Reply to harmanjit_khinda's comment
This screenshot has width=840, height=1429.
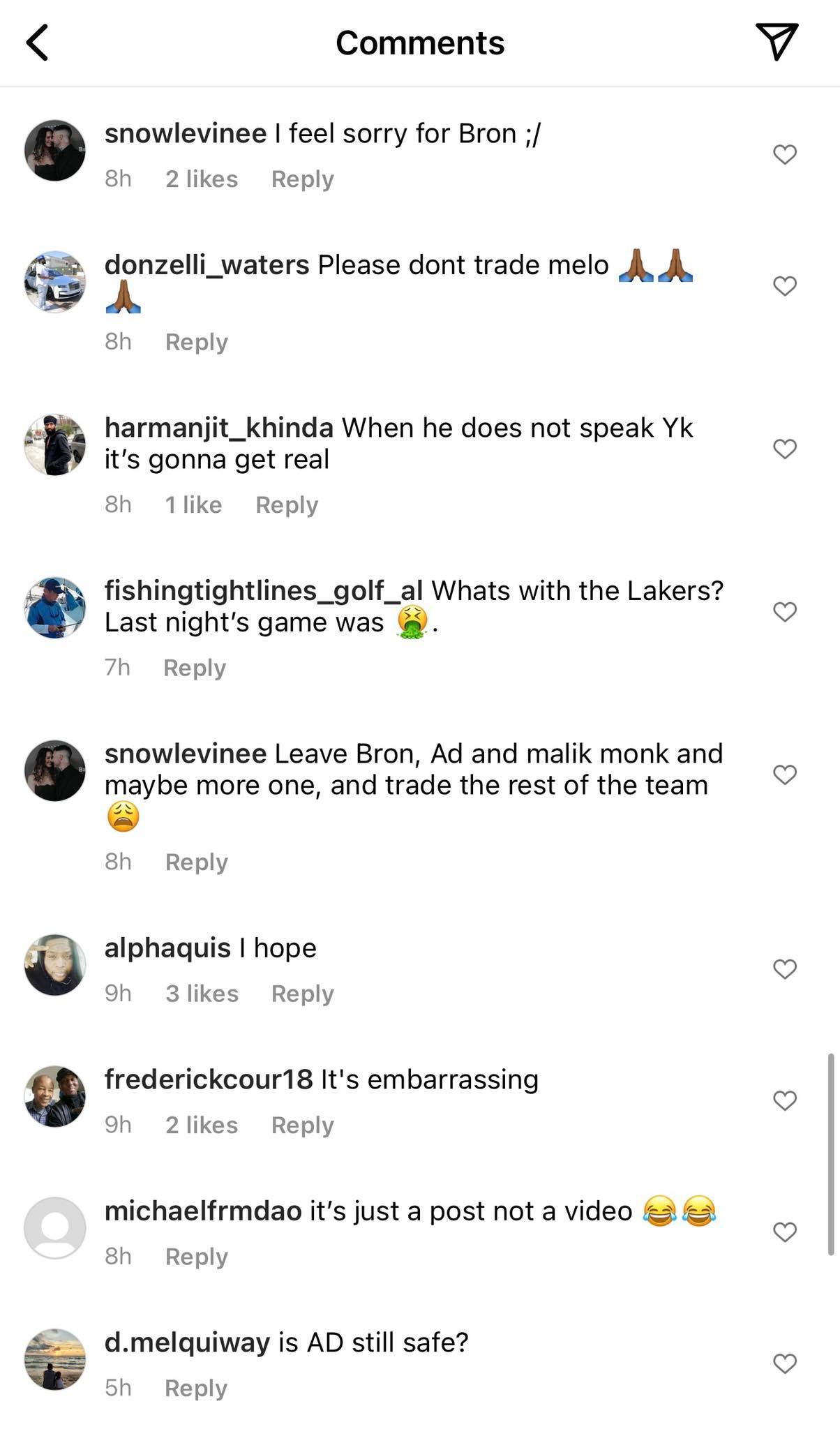point(286,504)
